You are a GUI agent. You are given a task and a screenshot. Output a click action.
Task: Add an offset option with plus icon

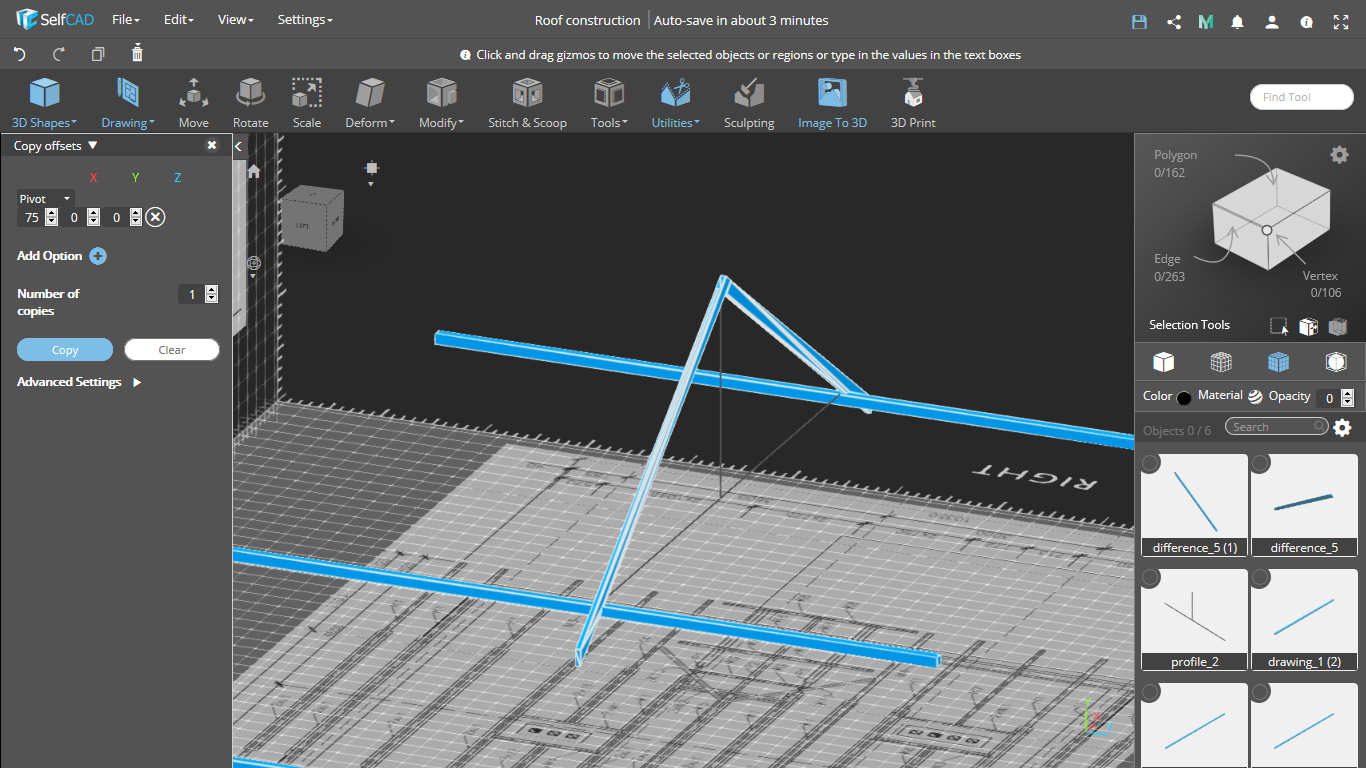click(x=98, y=256)
